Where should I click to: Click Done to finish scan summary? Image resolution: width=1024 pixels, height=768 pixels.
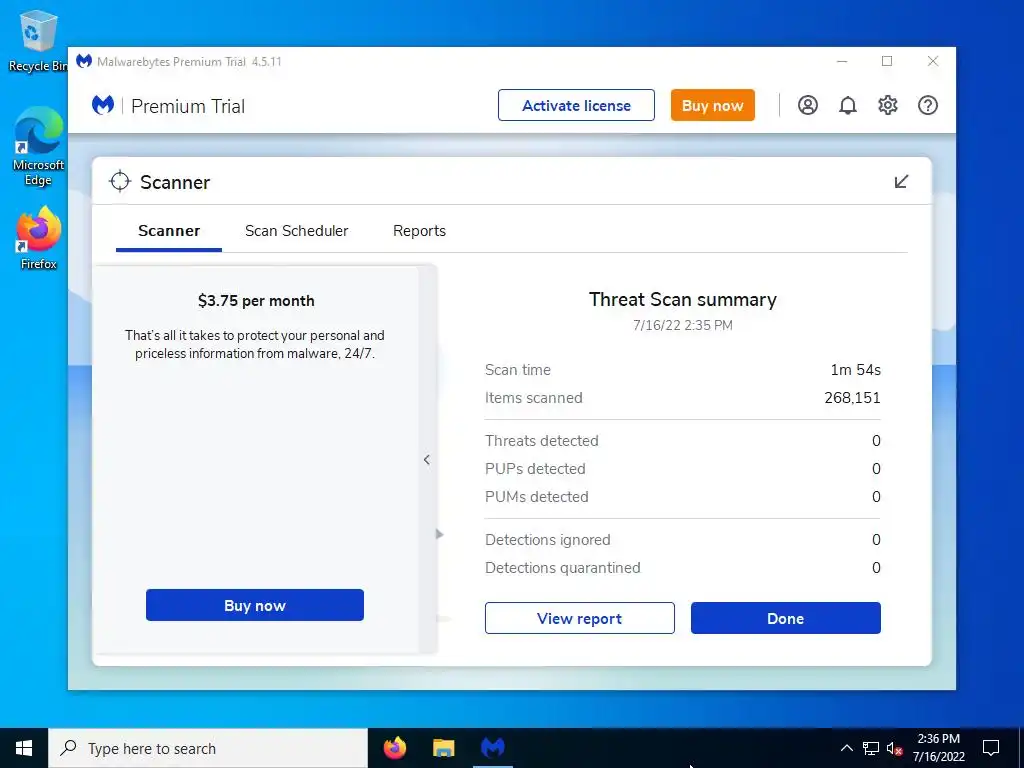click(x=786, y=618)
